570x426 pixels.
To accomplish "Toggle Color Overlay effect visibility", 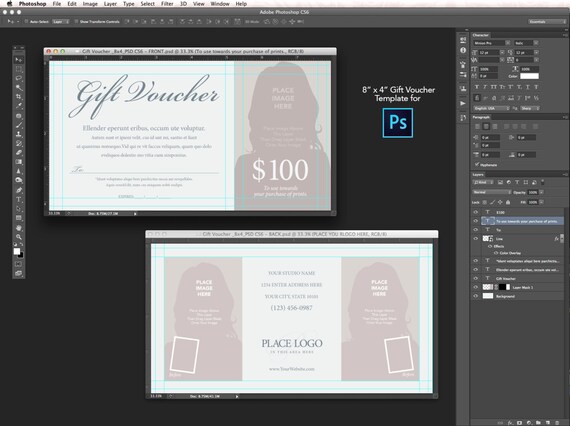I will point(496,253).
